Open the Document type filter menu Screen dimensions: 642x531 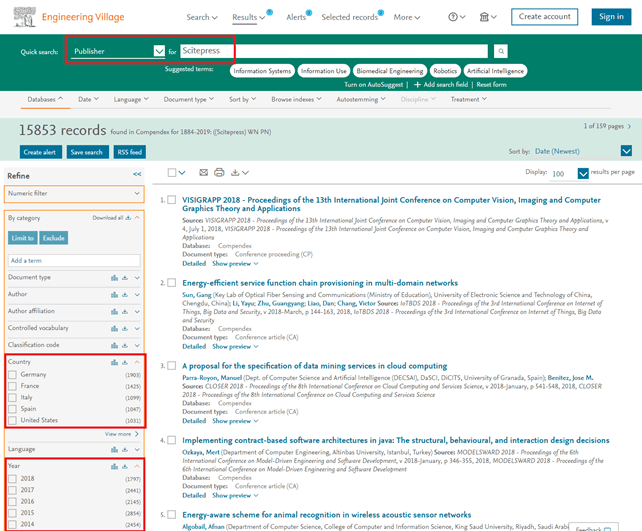pos(188,100)
